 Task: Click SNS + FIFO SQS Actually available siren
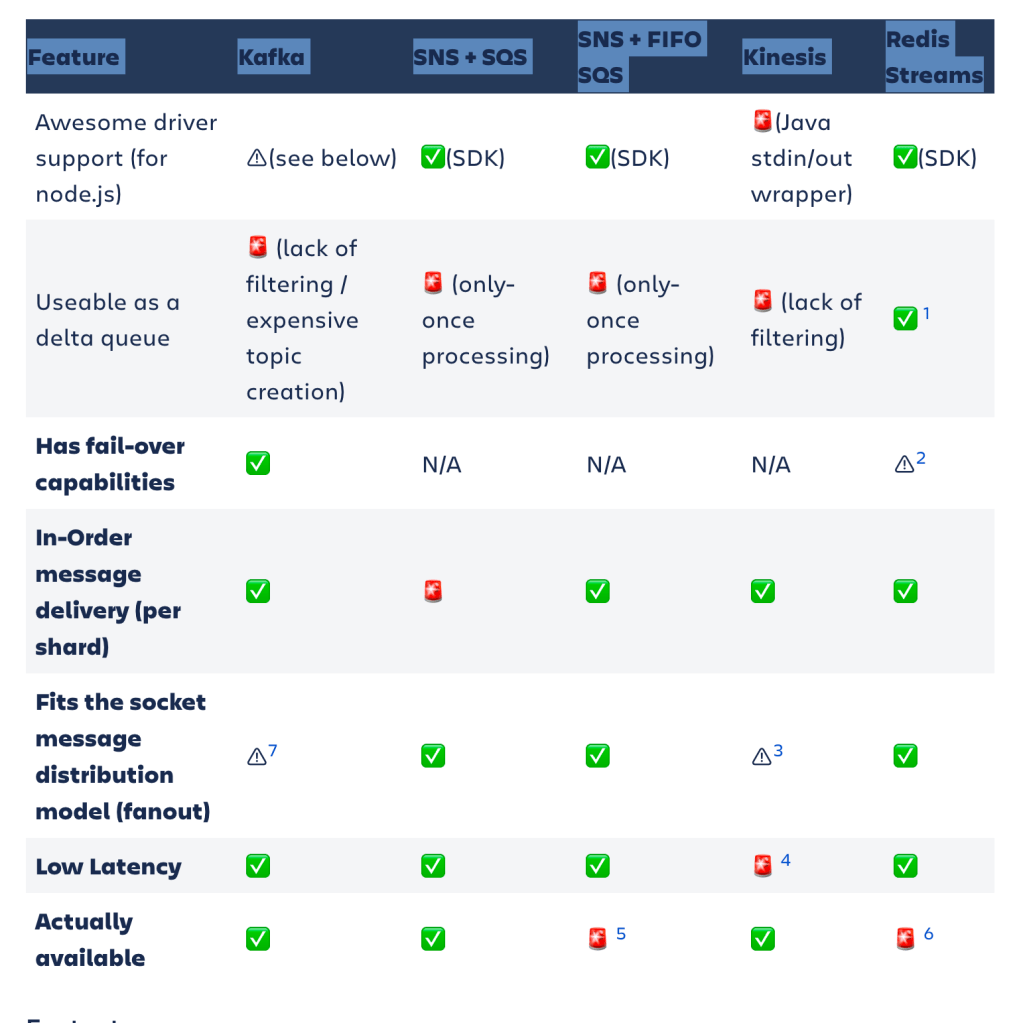coord(598,939)
